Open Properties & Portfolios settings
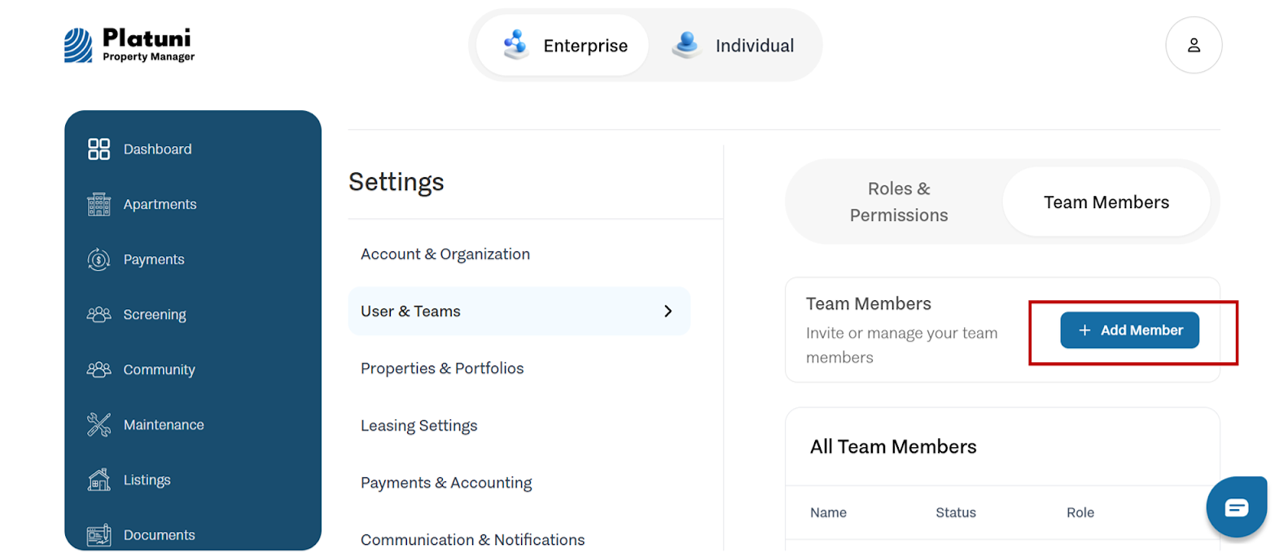 442,368
